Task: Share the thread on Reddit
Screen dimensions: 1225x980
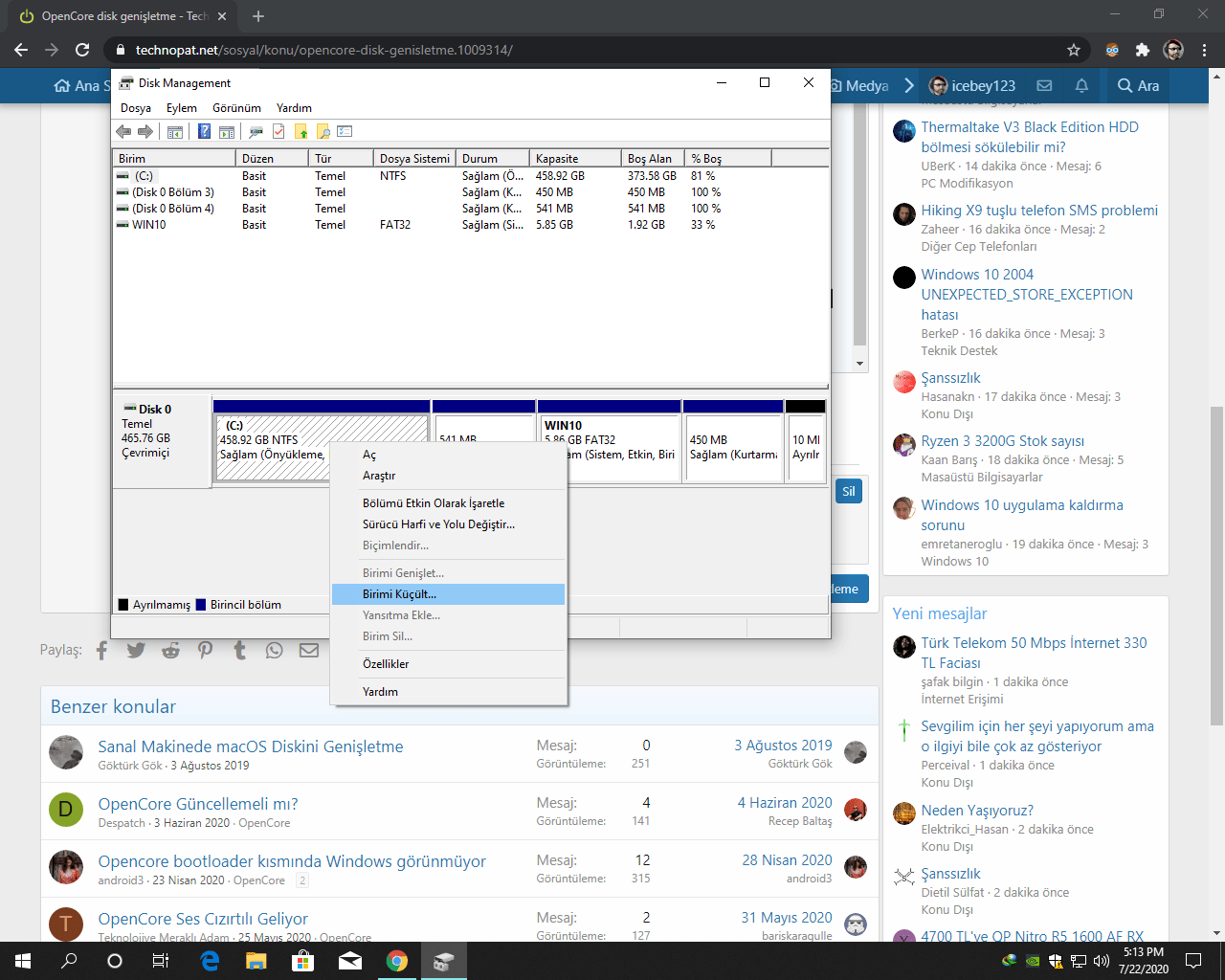Action: tap(170, 651)
